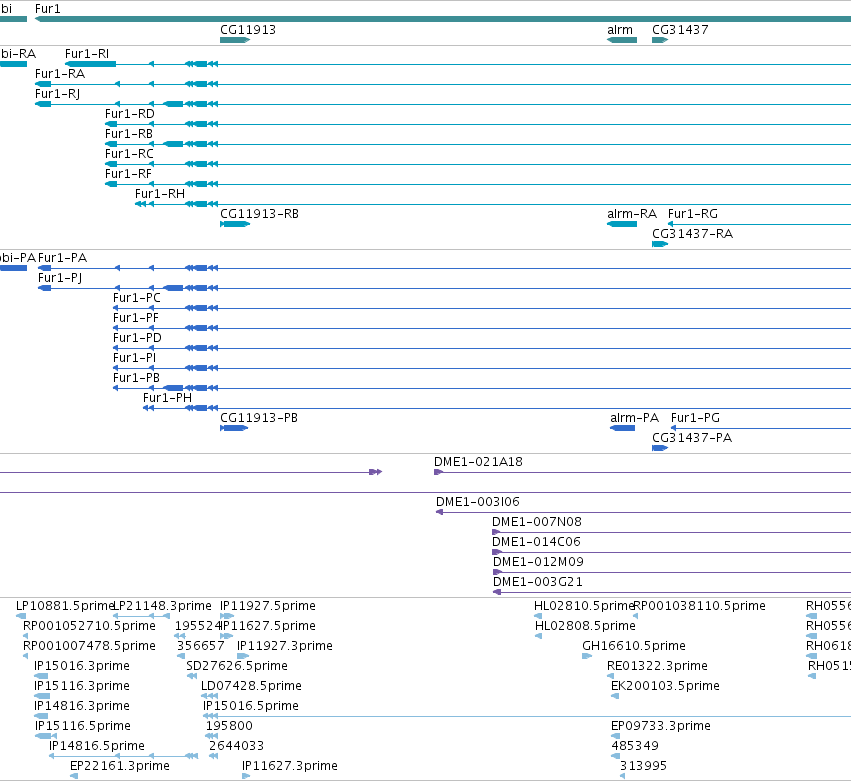Select clone DME1-007N08
851x781 pixels.
671,532
